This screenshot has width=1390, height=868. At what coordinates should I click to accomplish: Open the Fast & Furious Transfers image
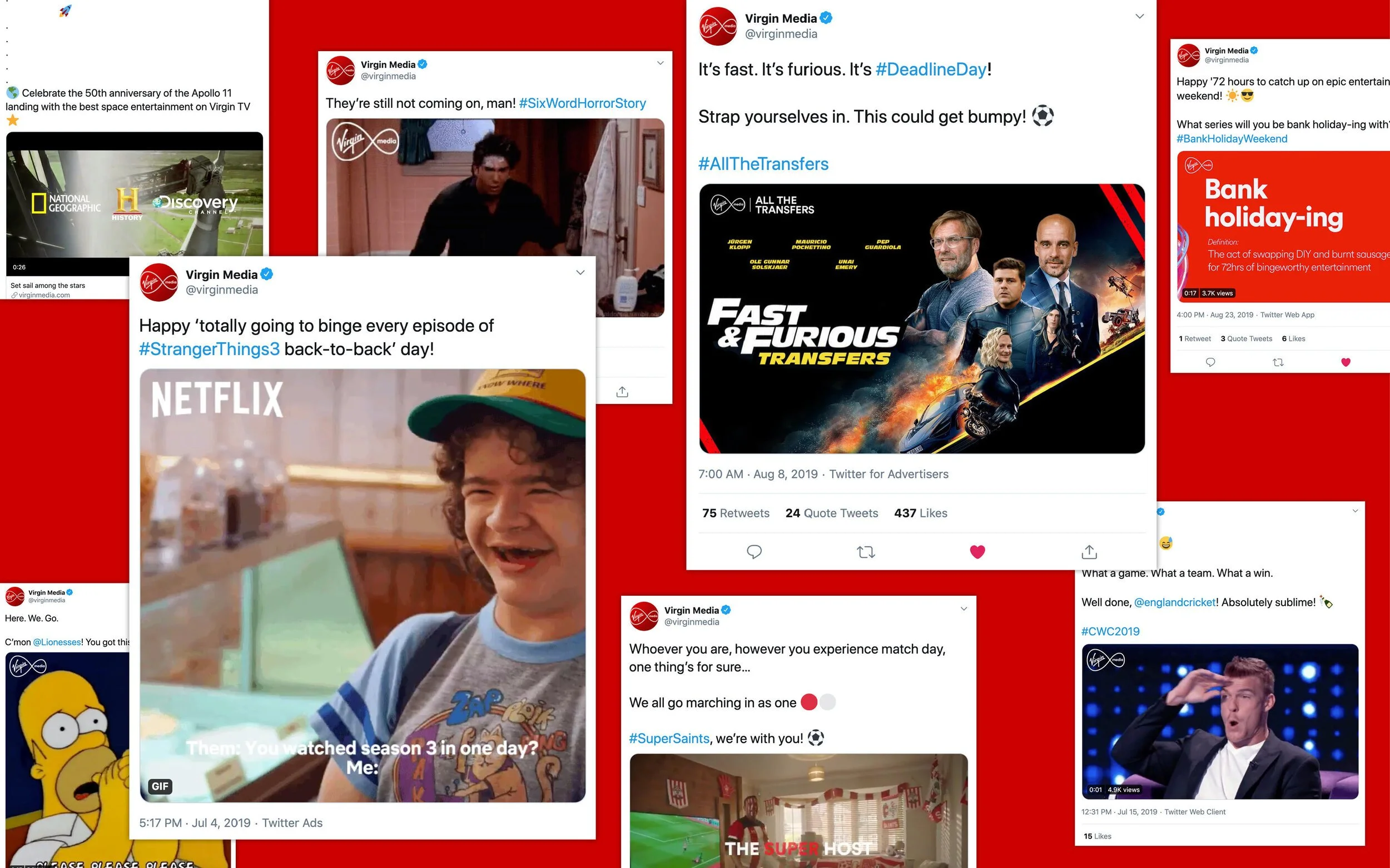[921, 318]
